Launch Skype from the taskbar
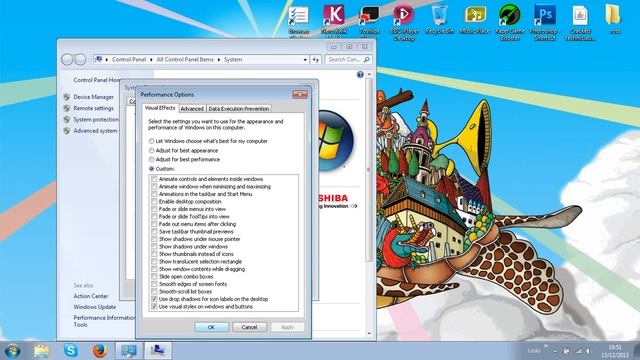640x360 pixels. coord(71,351)
